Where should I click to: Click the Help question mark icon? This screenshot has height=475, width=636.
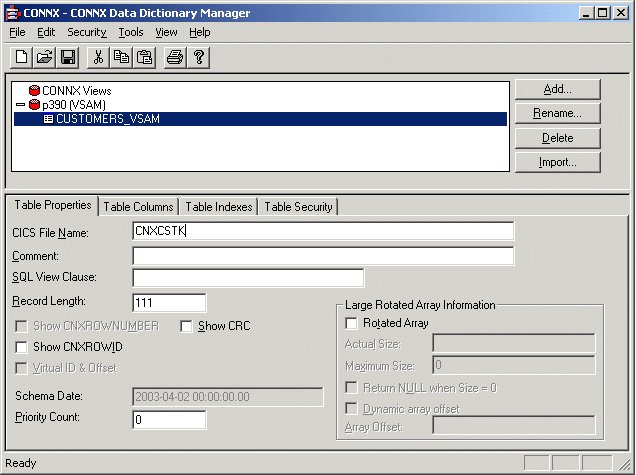[199, 57]
